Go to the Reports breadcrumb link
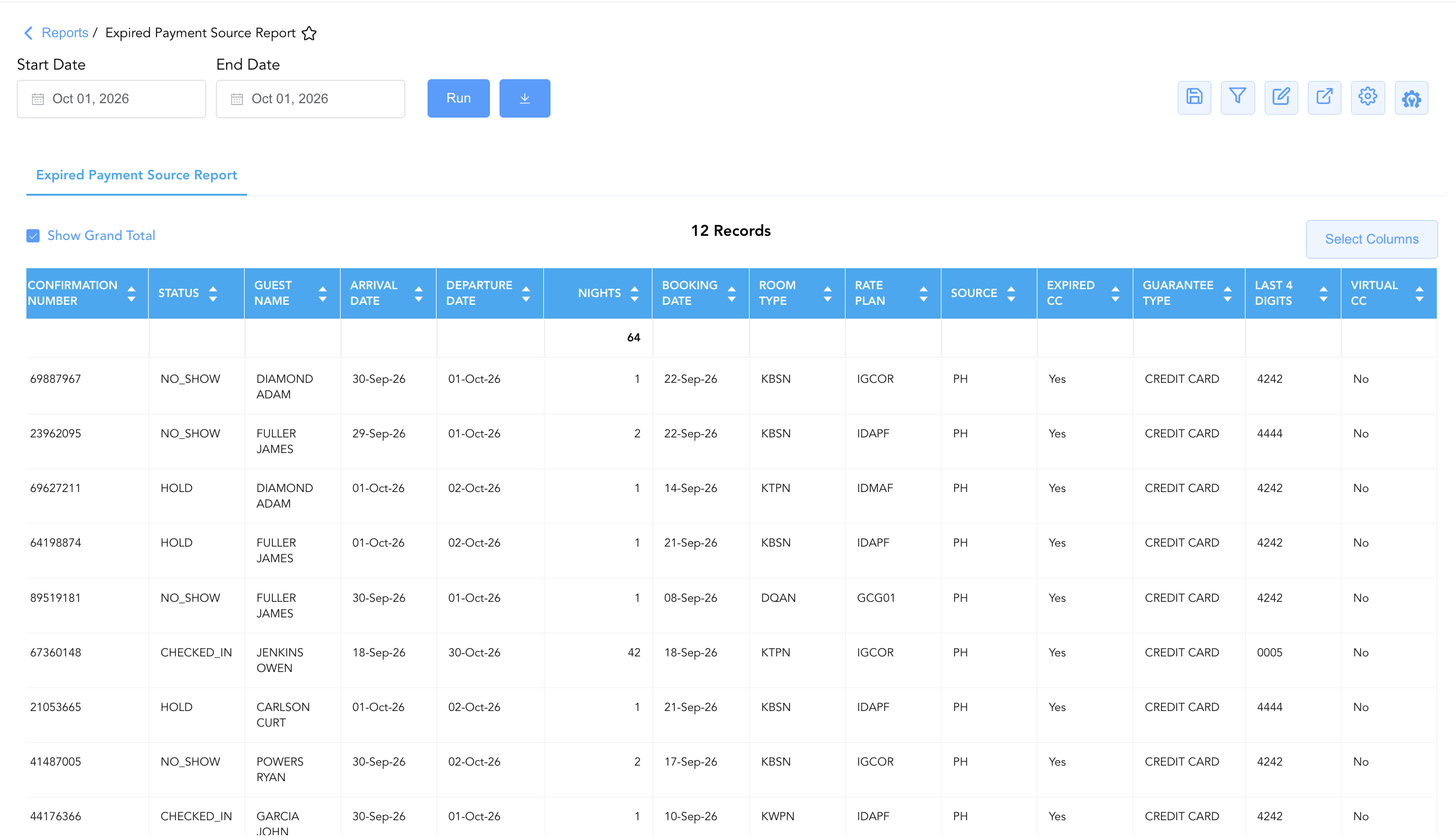This screenshot has height=840, width=1456. coord(65,33)
